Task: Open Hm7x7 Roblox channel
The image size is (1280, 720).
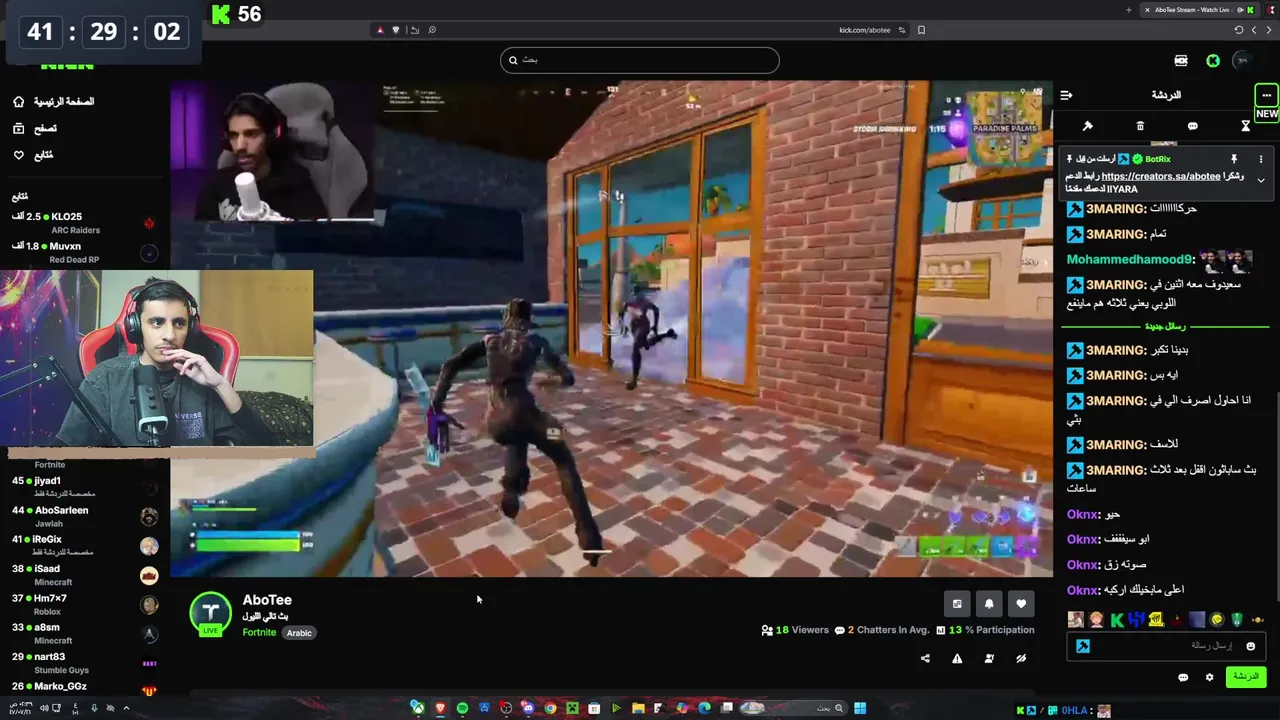Action: (85, 604)
